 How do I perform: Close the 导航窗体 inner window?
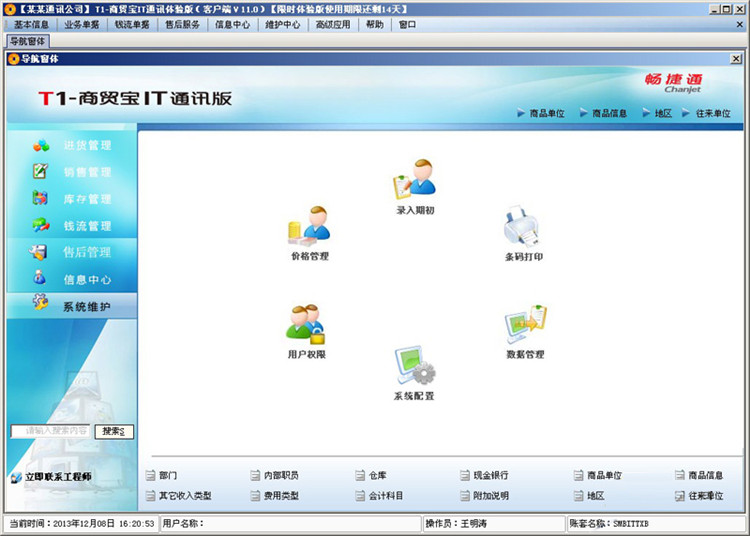point(736,59)
